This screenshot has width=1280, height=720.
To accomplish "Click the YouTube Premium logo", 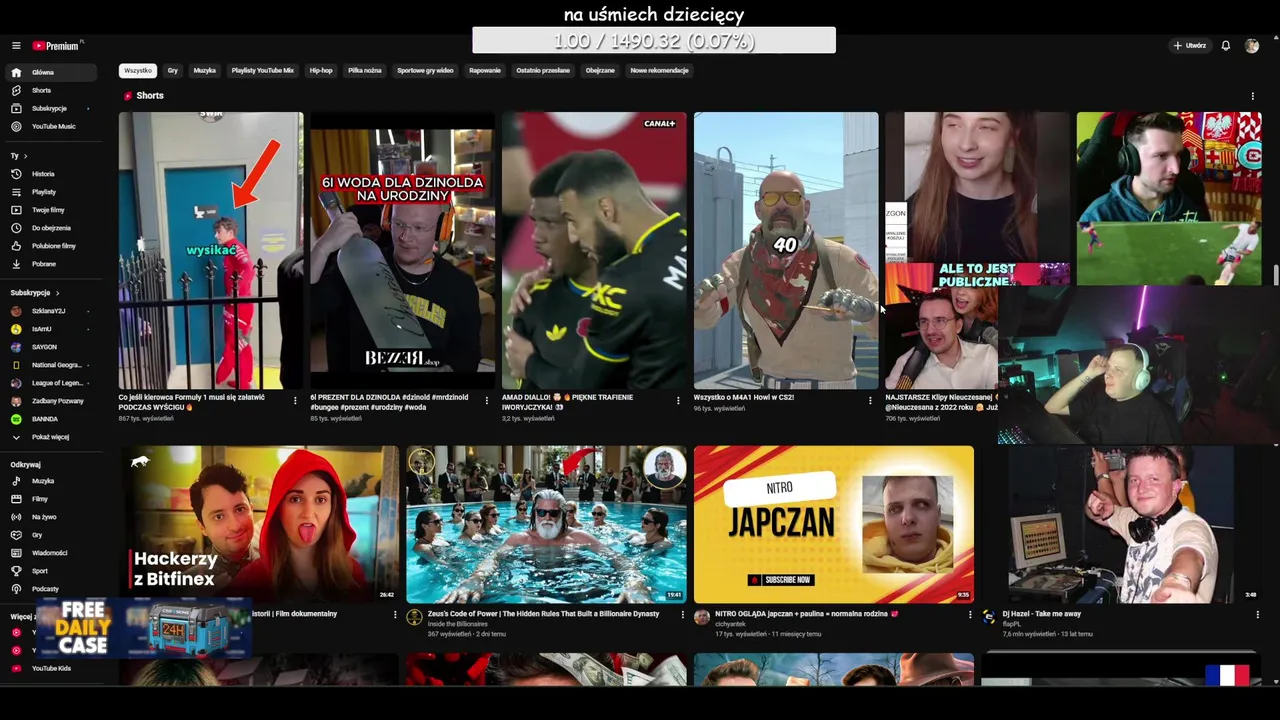I will click(x=55, y=46).
